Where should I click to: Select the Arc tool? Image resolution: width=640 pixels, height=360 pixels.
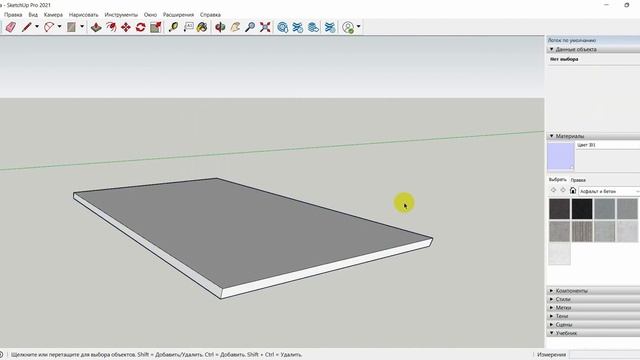click(x=49, y=27)
